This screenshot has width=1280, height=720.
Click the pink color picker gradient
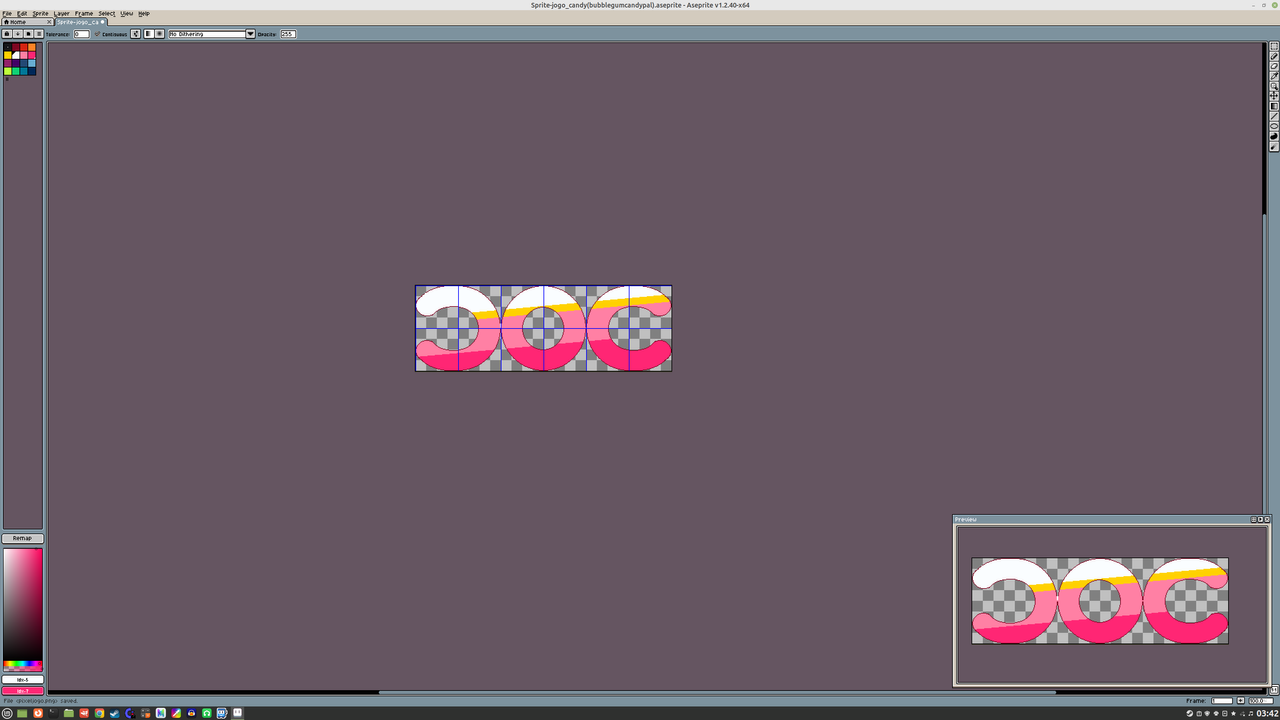(x=22, y=603)
